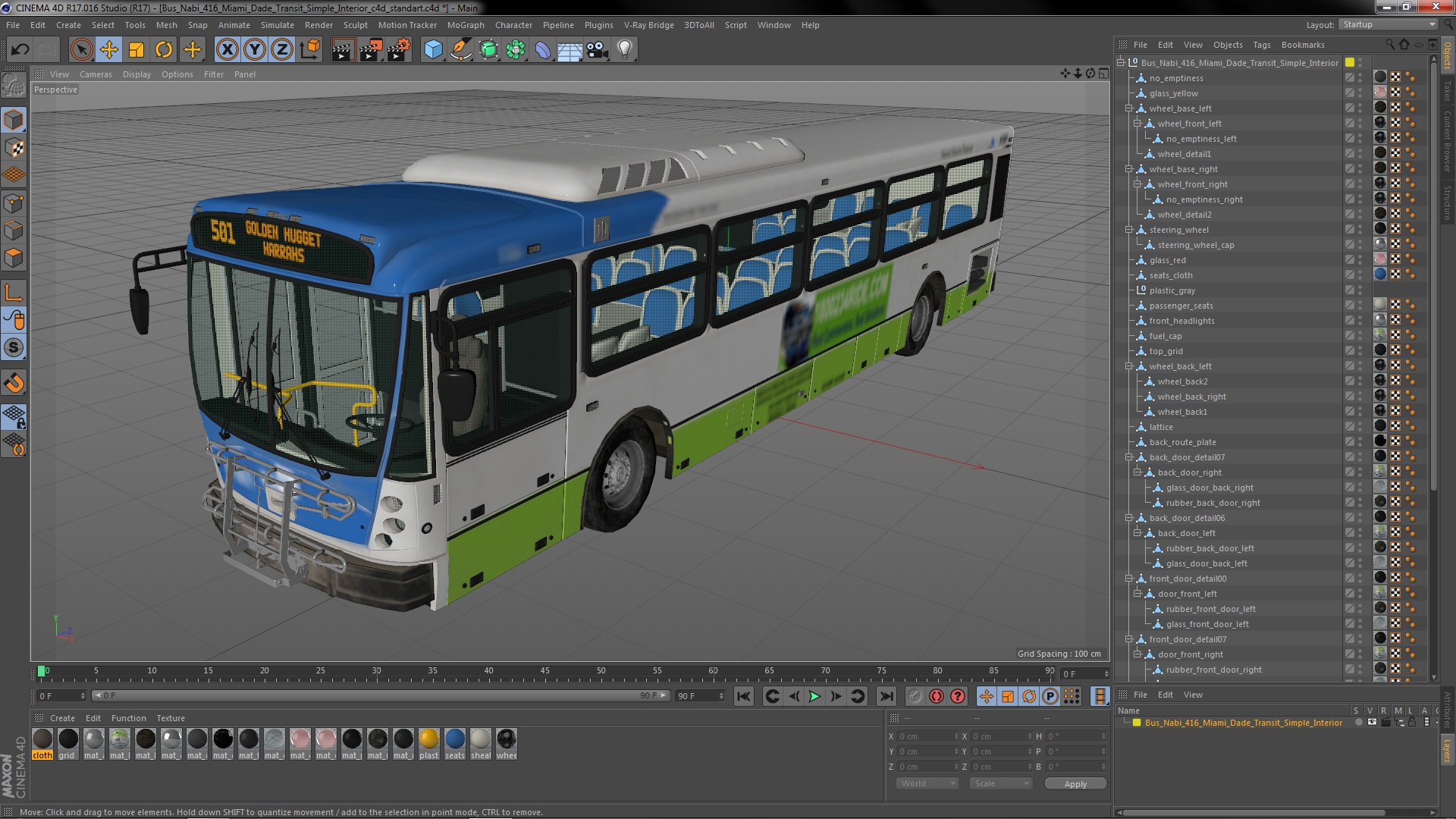The image size is (1456, 819).
Task: Click frame 45 on the timeline
Action: point(545,671)
